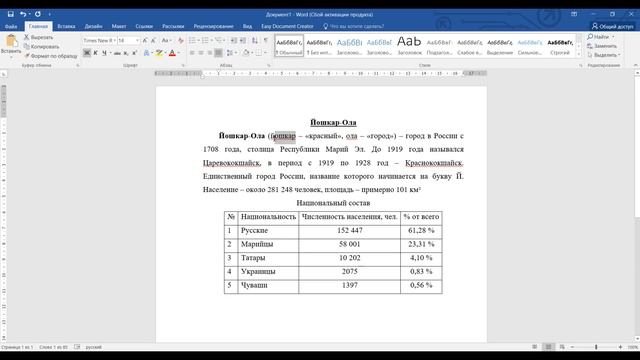
Task: Click table cell containing 152 447
Action: [x=349, y=231]
